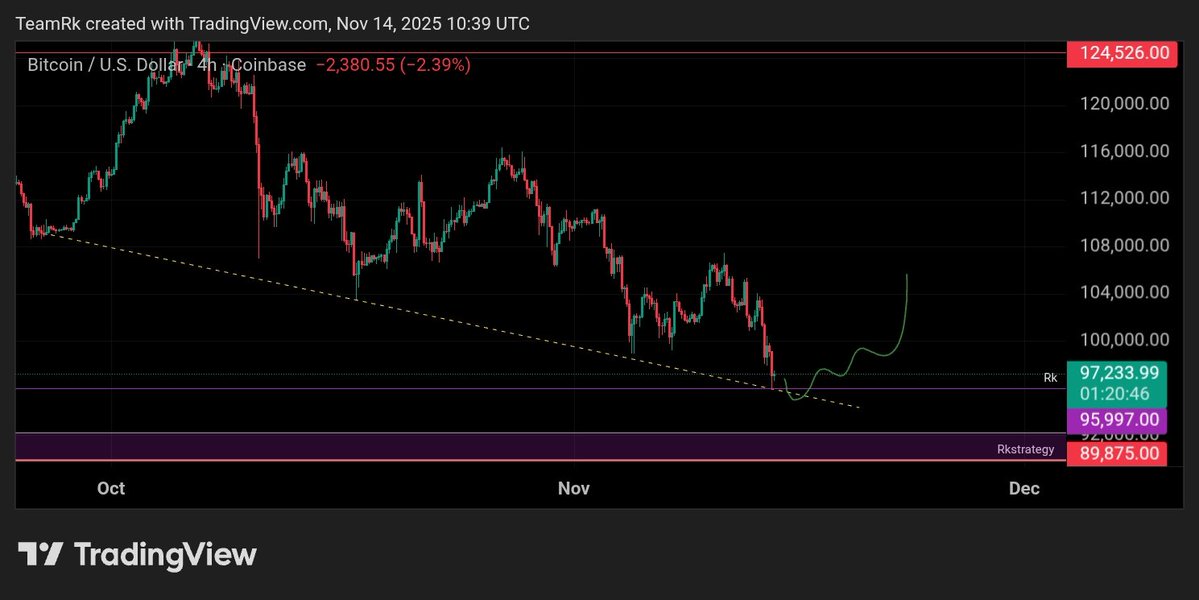1199x600 pixels.
Task: Open the TradingView.com attribution link
Action: (260, 23)
